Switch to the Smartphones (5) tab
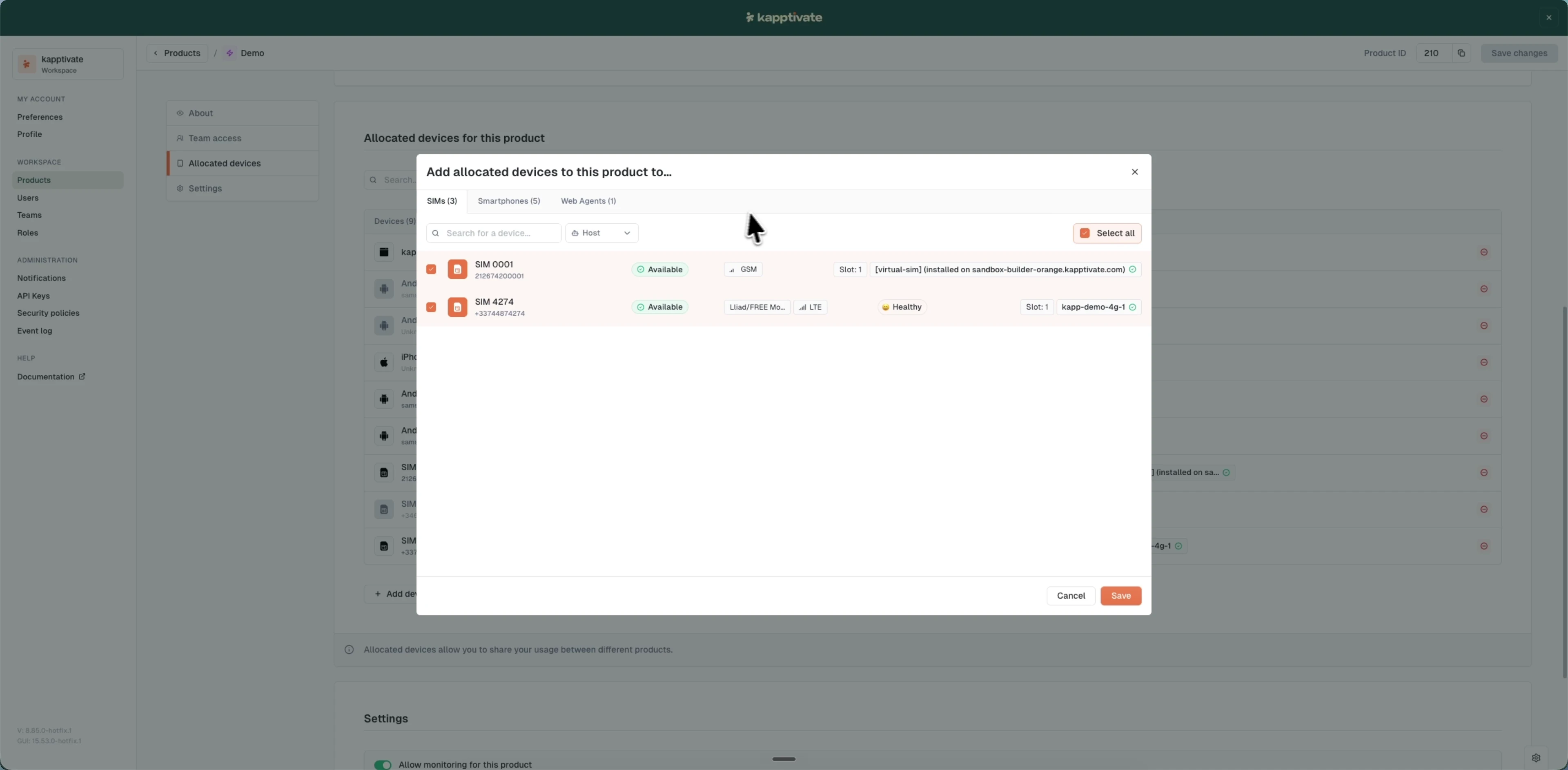Screen dimensions: 1568x770 click(509, 201)
